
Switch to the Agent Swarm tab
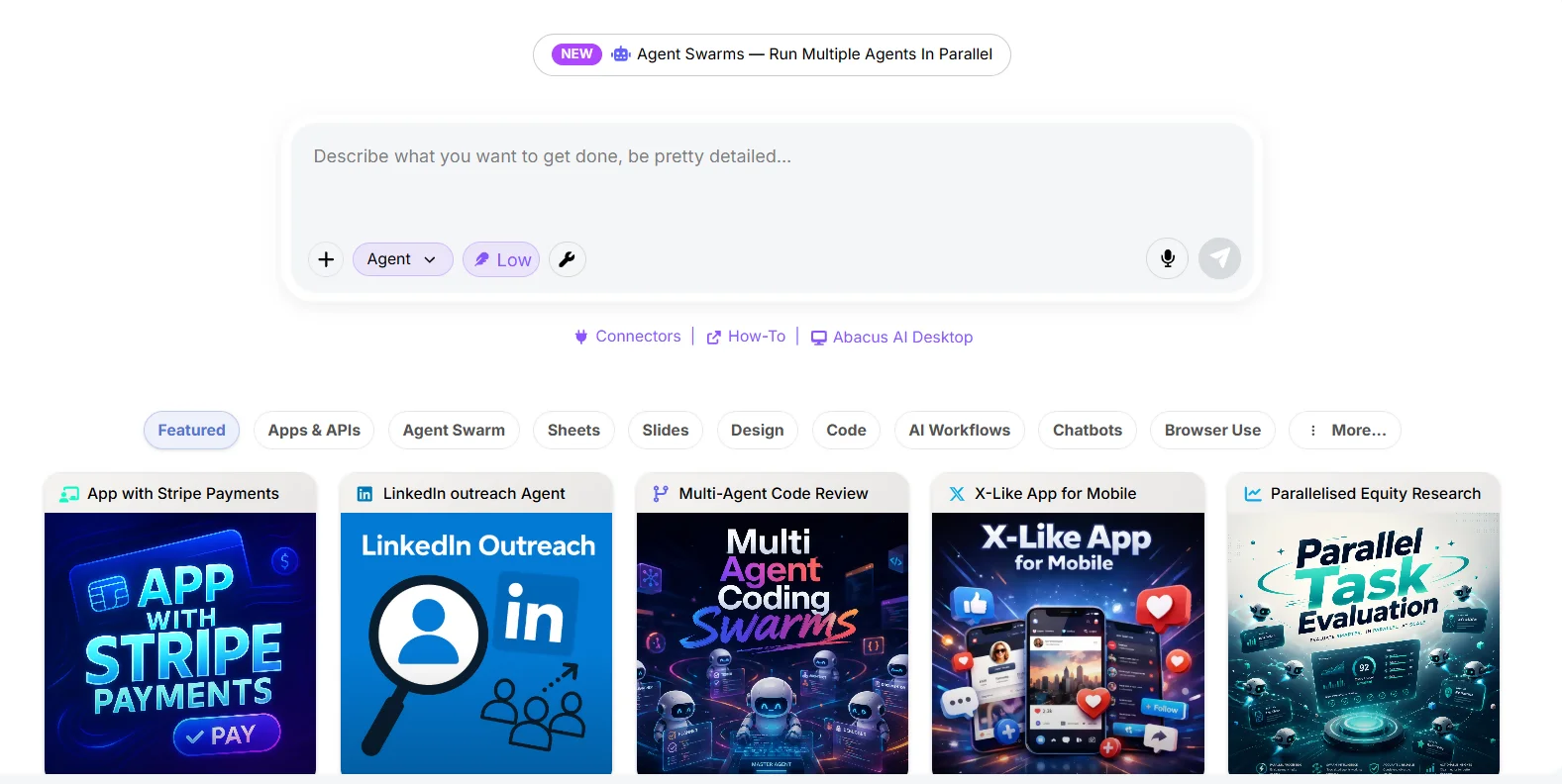(x=454, y=431)
